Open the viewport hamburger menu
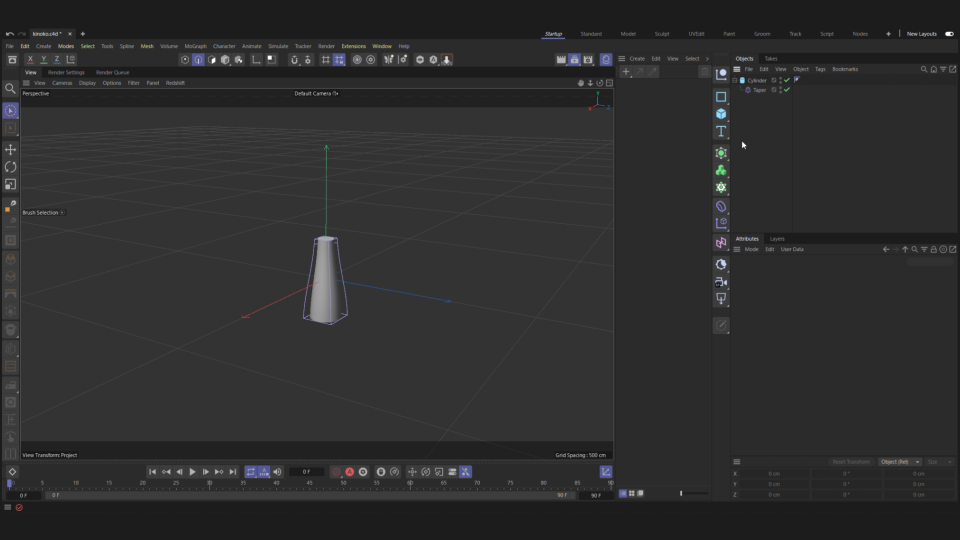The image size is (960, 540). coord(26,83)
